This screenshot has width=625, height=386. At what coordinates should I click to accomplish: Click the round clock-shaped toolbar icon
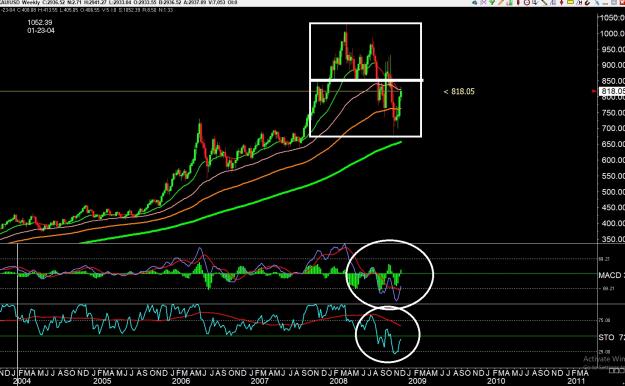tap(527, 2)
